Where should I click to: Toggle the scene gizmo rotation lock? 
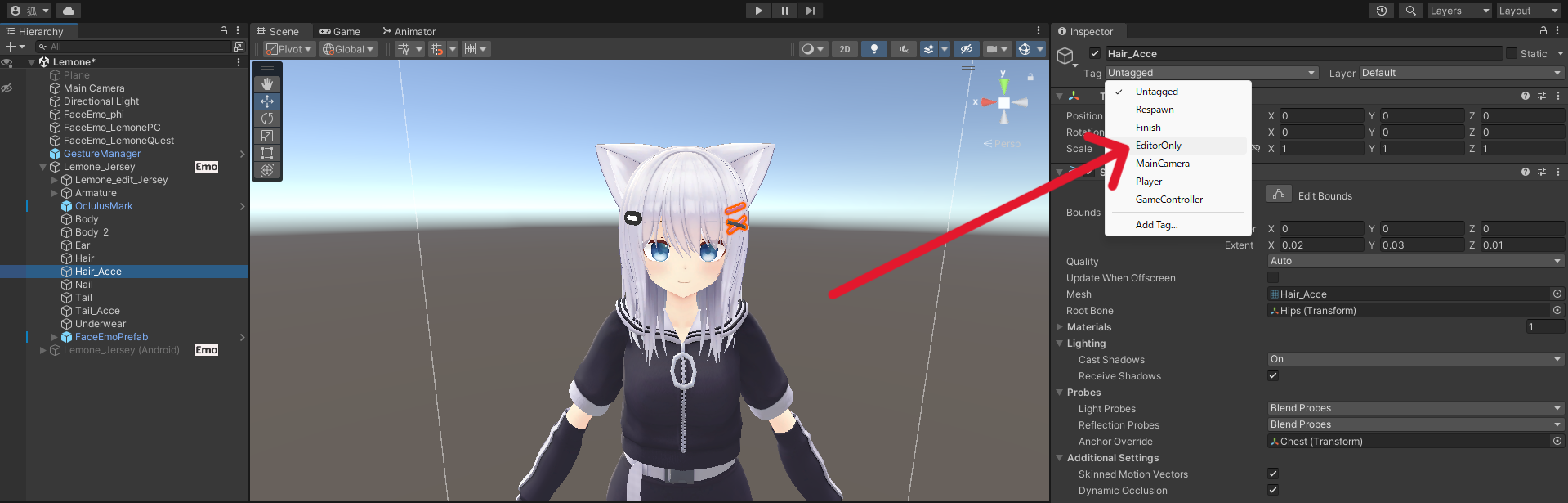[1030, 77]
